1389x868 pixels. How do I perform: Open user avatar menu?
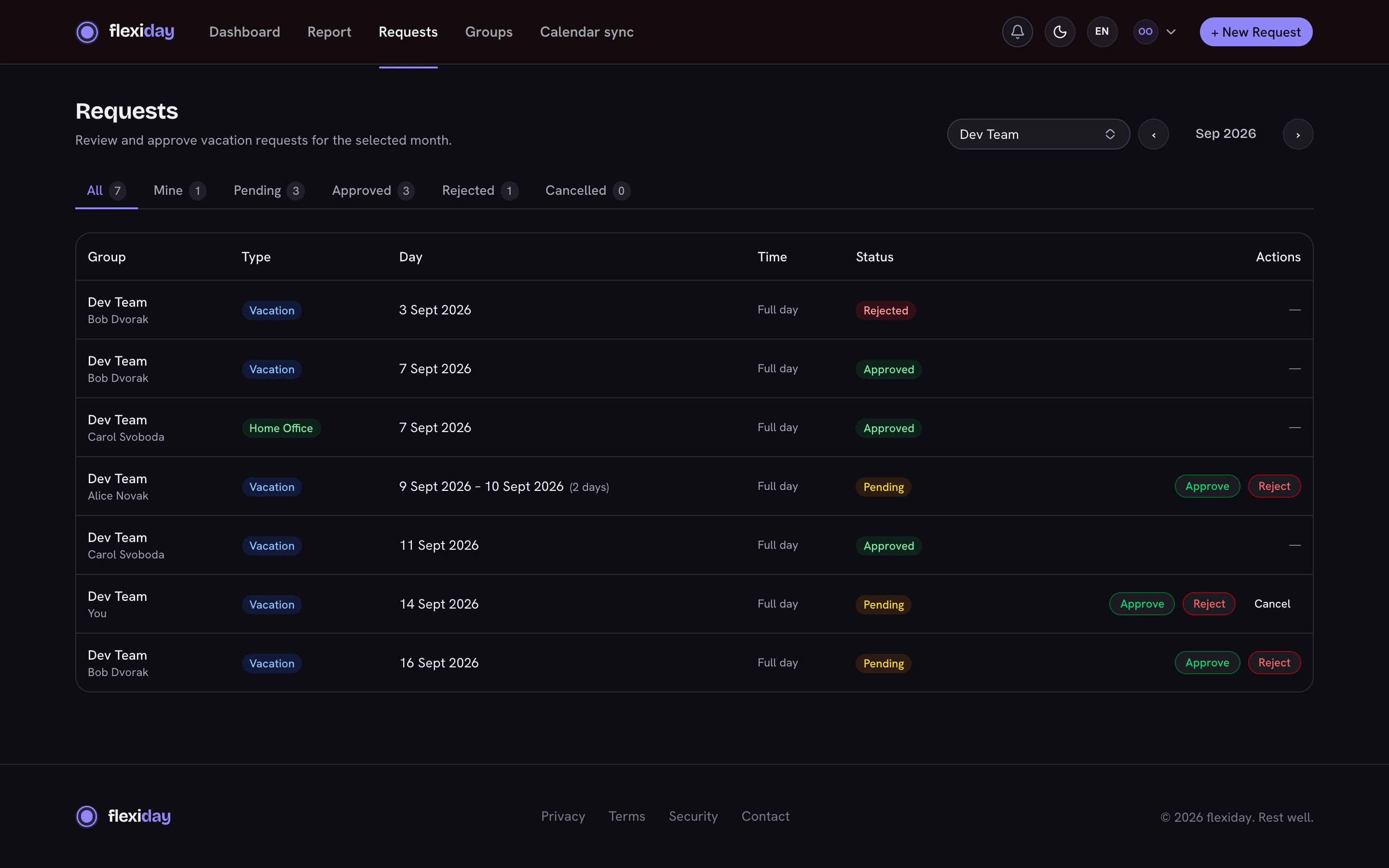(1145, 31)
